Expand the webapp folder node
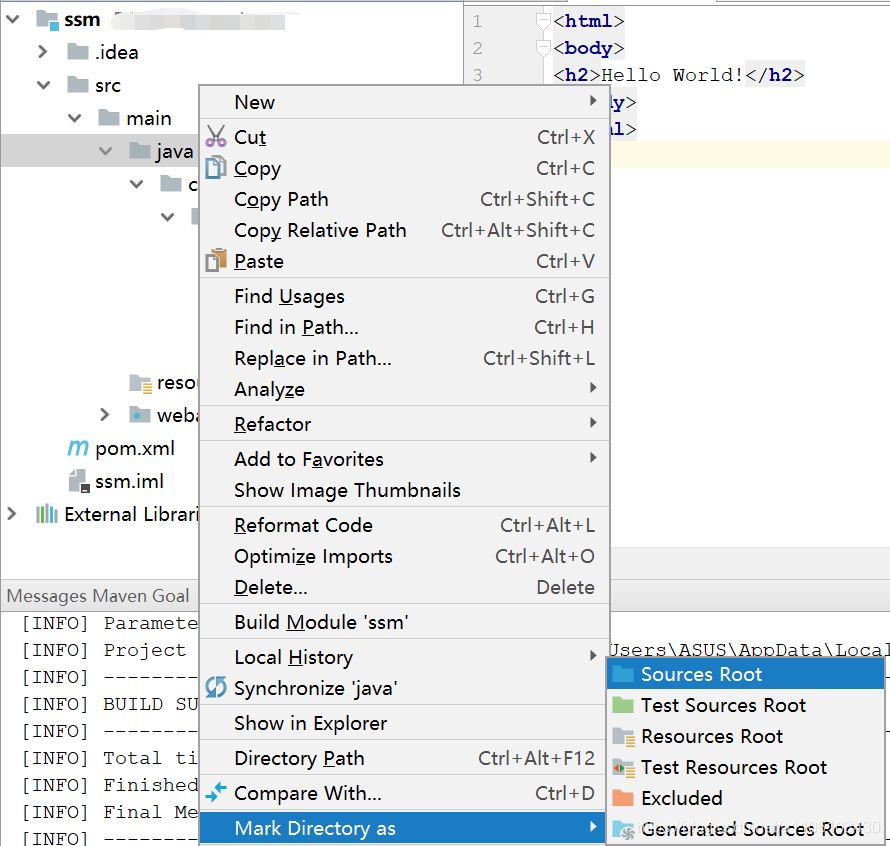The image size is (890, 846). (104, 414)
